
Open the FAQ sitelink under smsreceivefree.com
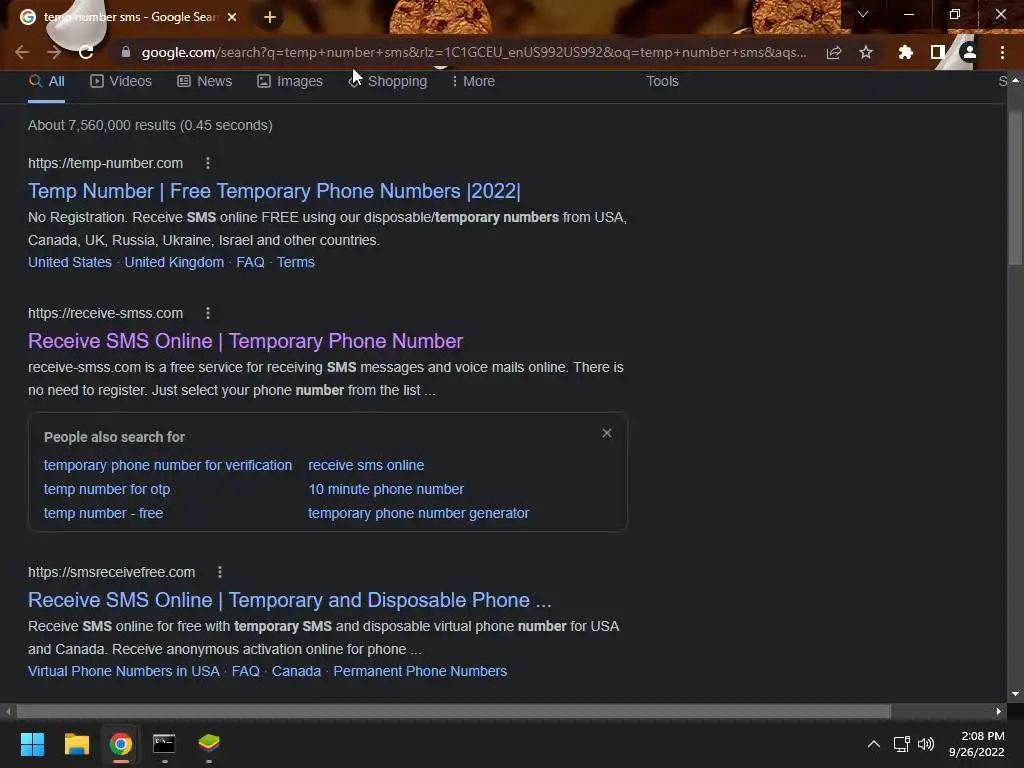246,671
